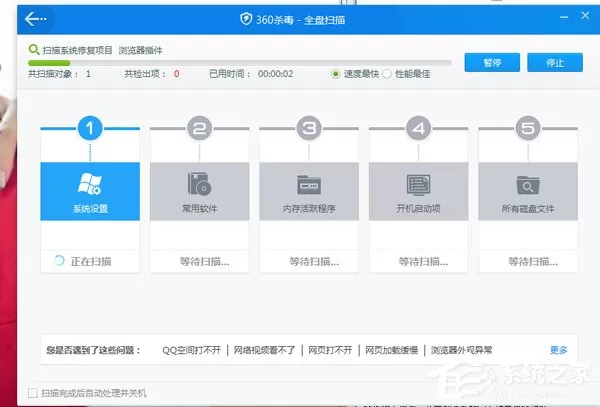Click the 已用时间 00:00:02 value
600x407 pixels.
[276, 74]
